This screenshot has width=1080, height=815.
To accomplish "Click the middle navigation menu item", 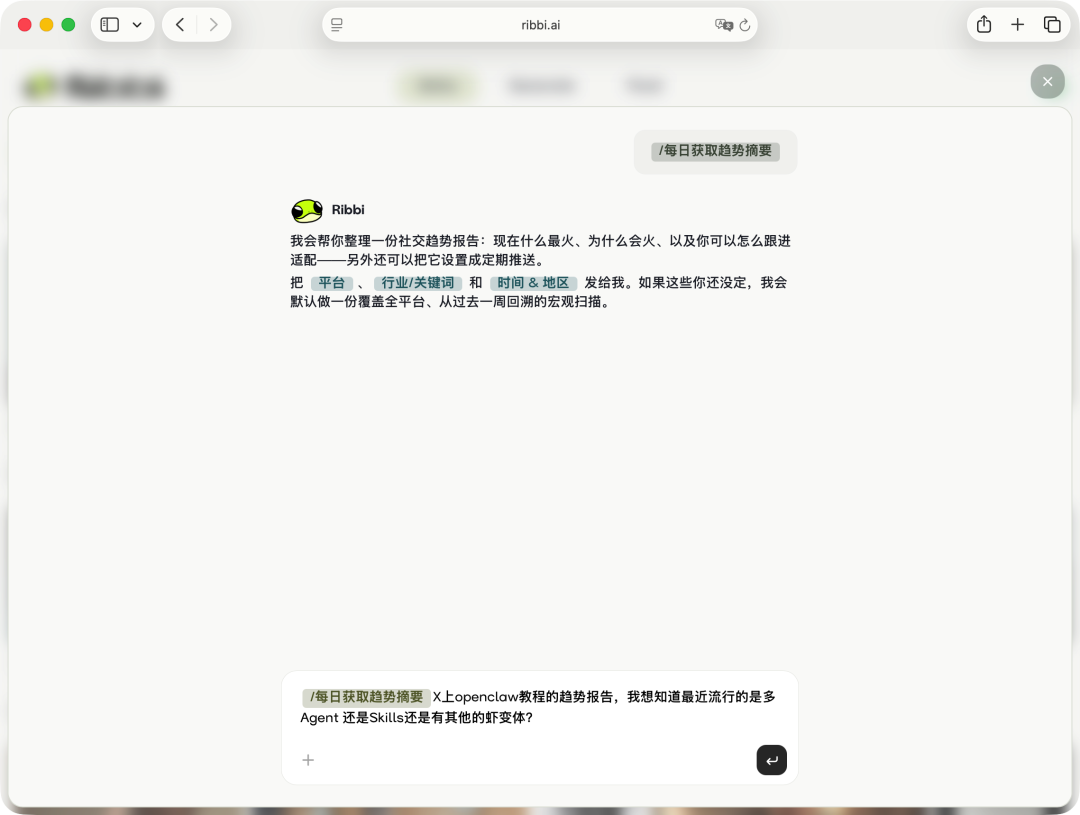I will click(x=541, y=85).
